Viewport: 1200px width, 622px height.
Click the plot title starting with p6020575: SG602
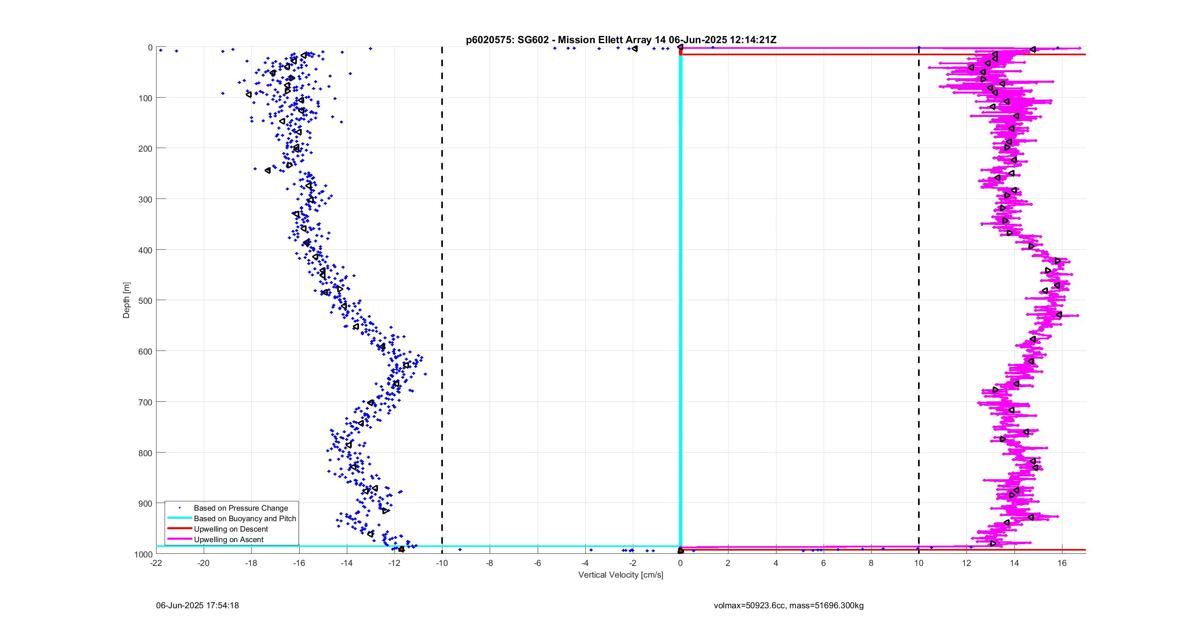click(x=621, y=40)
